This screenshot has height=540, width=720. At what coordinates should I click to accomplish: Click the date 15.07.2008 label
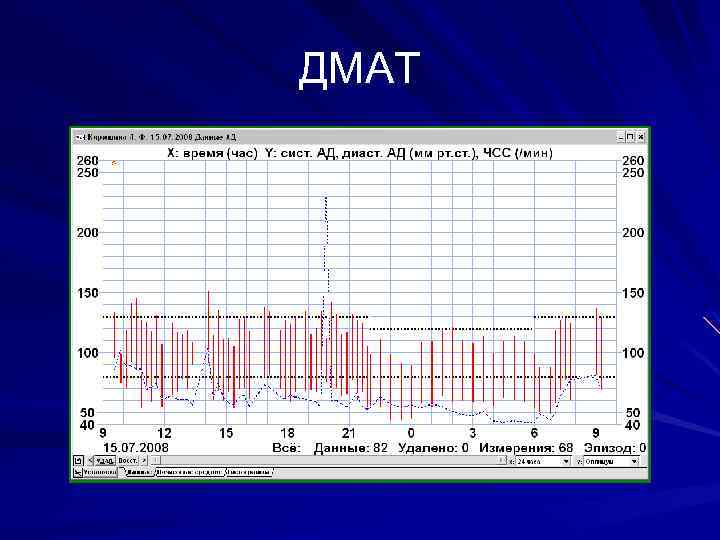[x=136, y=448]
